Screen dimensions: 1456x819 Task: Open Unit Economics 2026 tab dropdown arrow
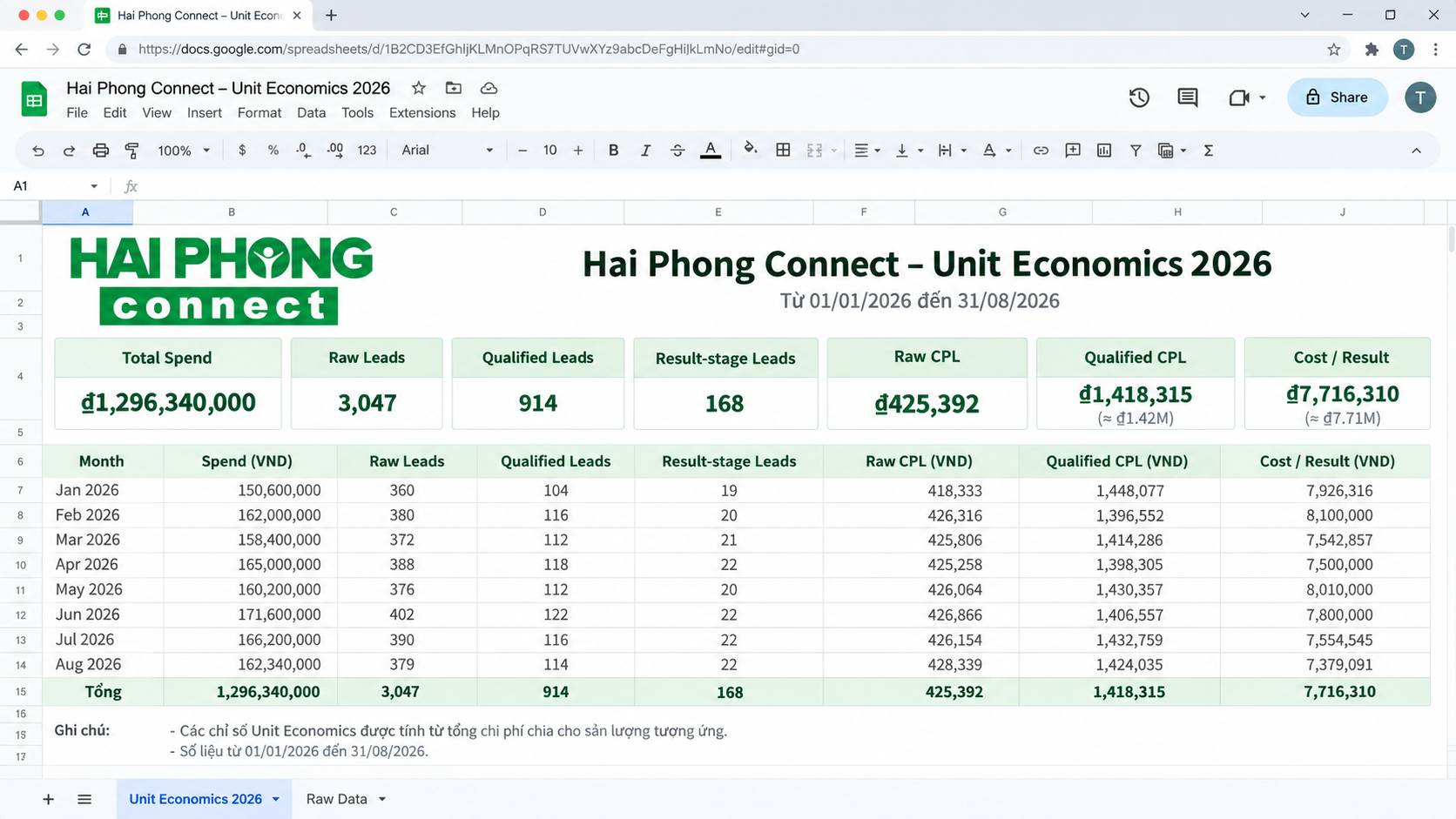pyautogui.click(x=276, y=799)
